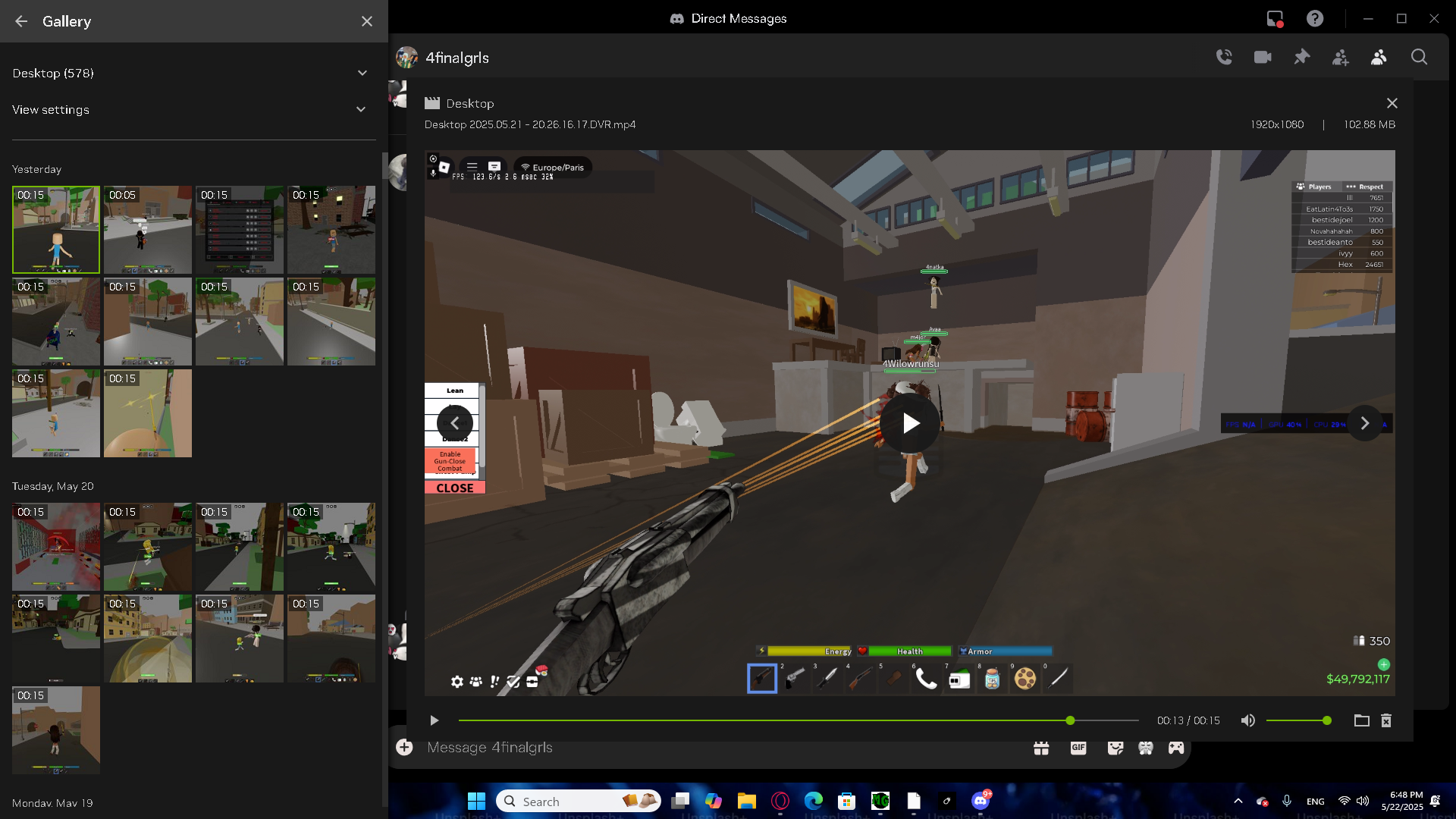Delete the recording with trash icon
This screenshot has width=1456, height=819.
1386,720
